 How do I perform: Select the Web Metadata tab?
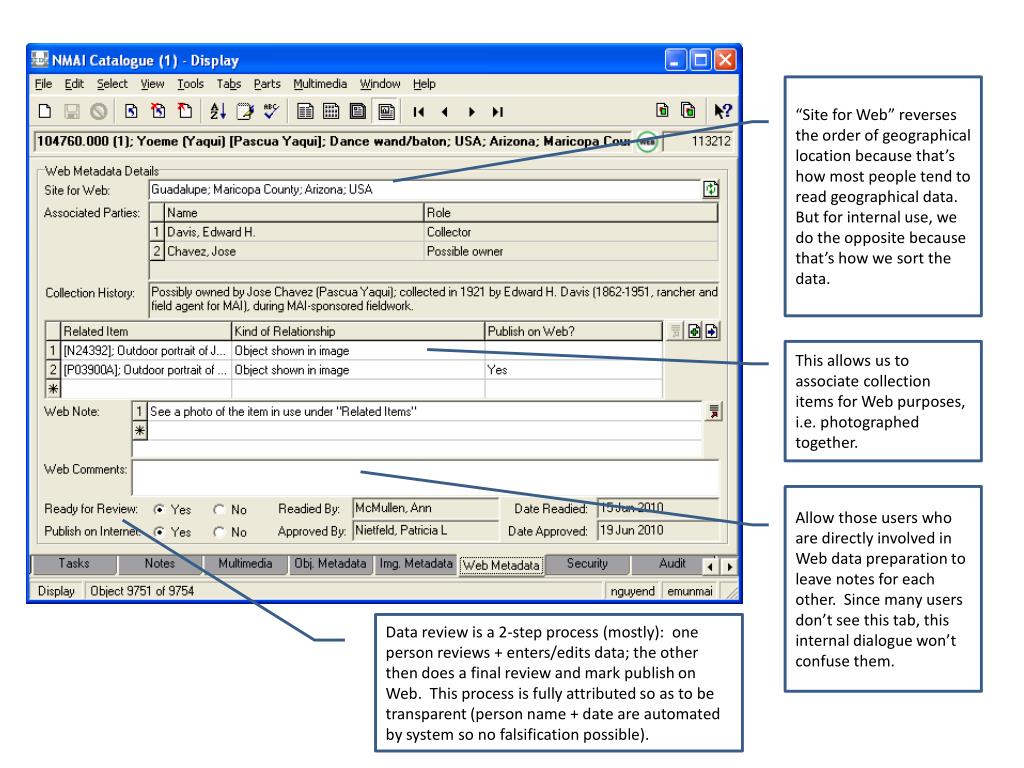point(502,565)
